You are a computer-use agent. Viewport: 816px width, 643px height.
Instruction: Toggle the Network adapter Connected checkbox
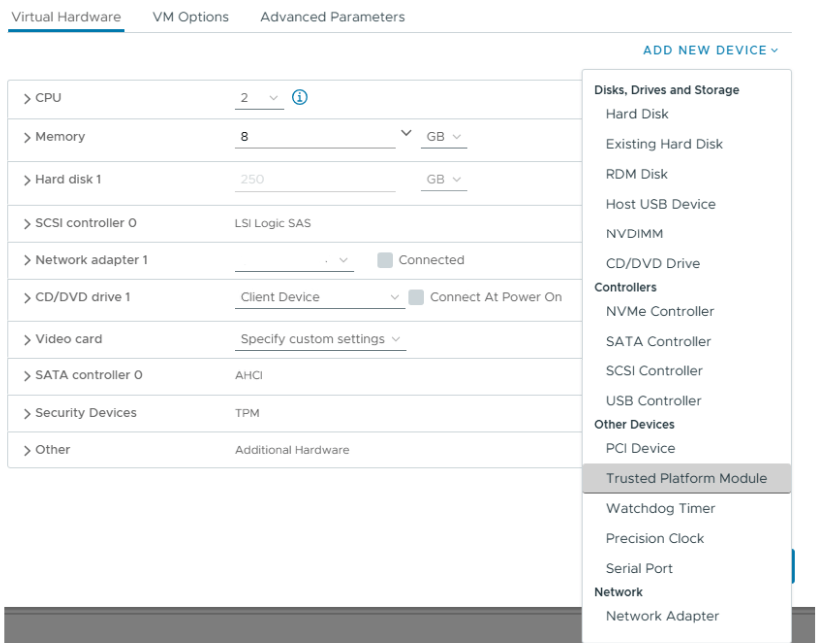tap(385, 260)
